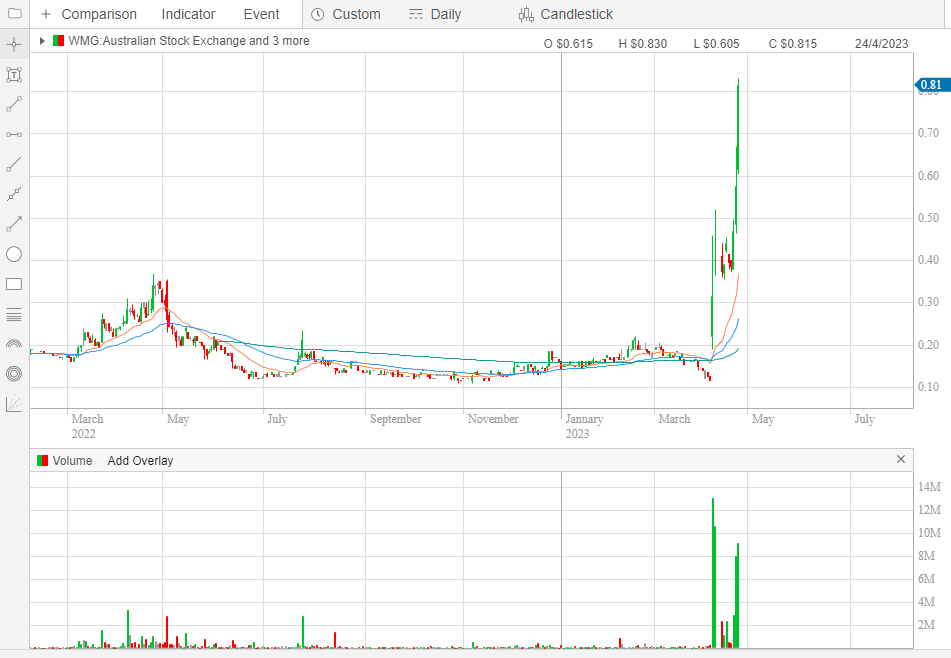Select the extended dashed line tool

click(x=14, y=194)
